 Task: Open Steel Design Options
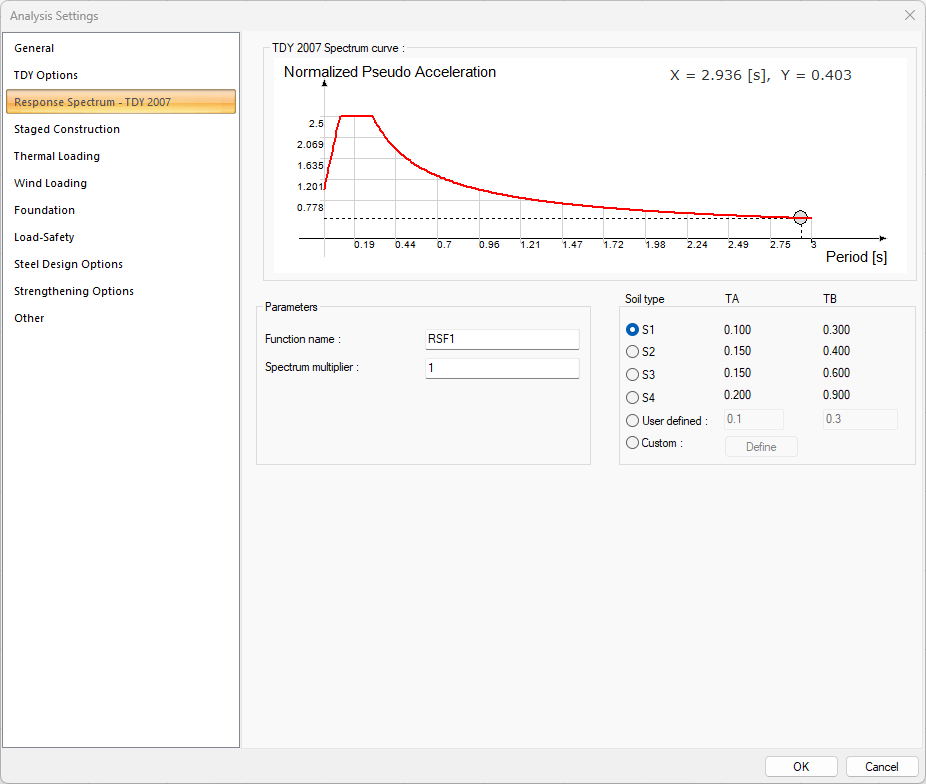click(x=68, y=264)
